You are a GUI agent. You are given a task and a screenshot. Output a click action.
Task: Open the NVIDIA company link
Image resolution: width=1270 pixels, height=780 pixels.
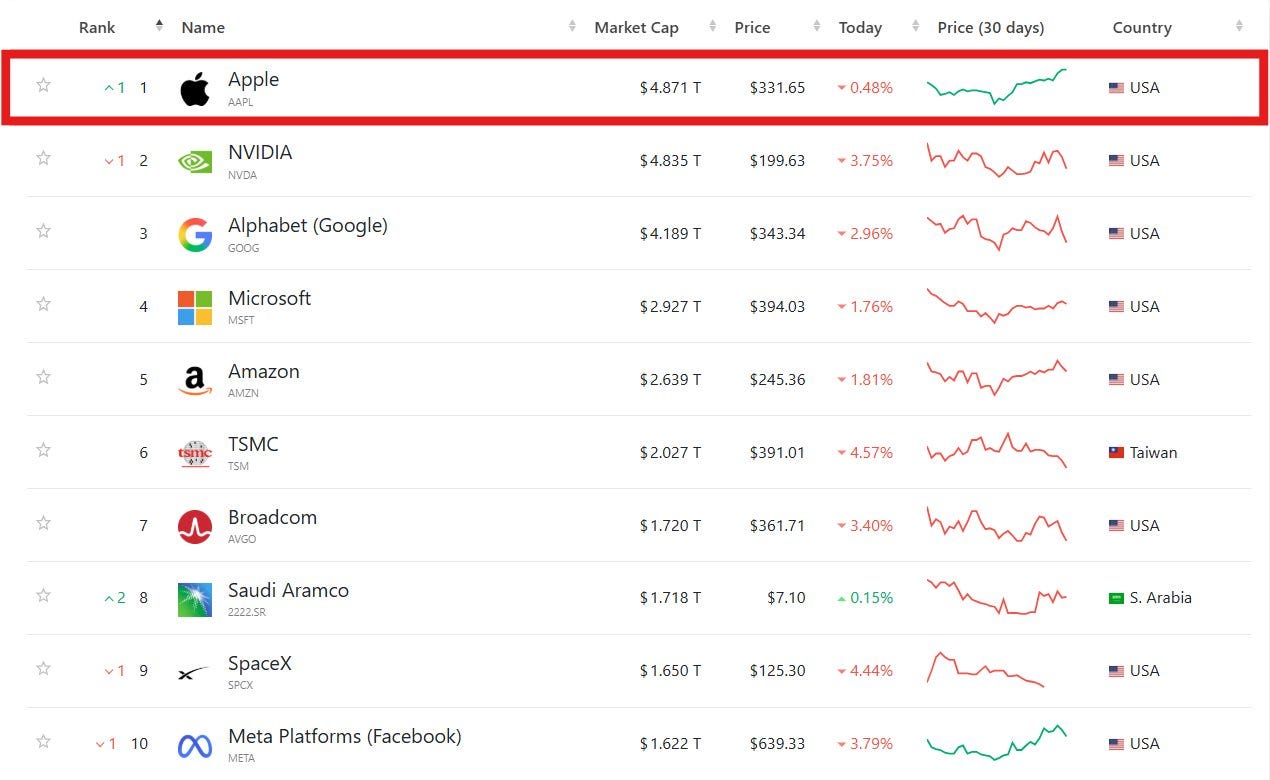tap(260, 153)
